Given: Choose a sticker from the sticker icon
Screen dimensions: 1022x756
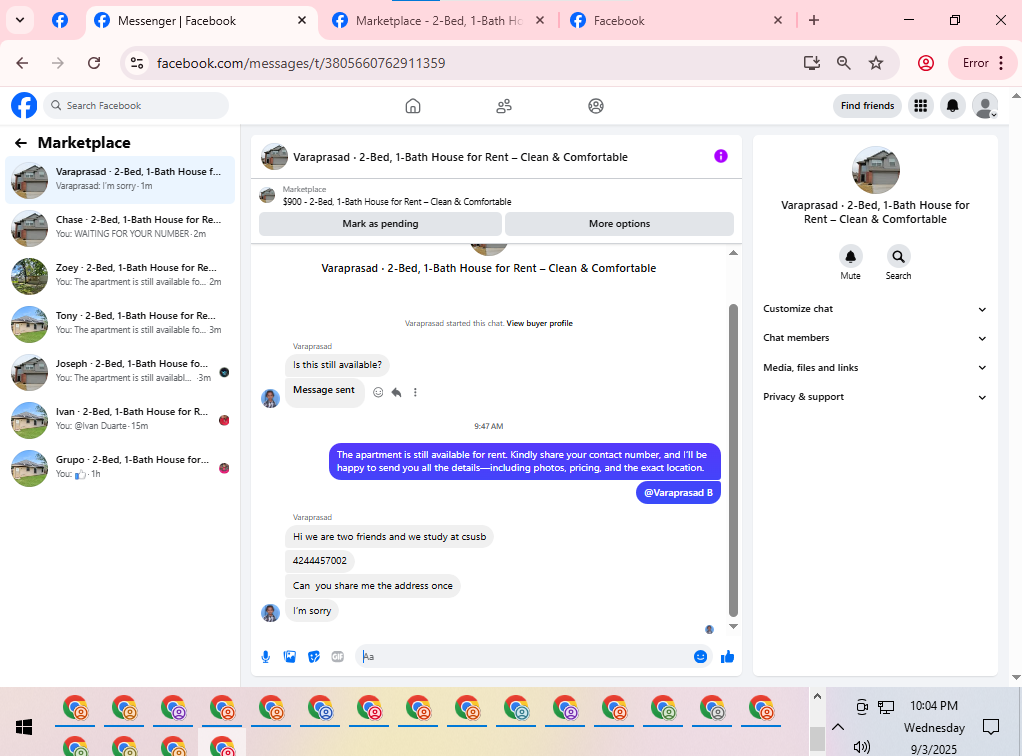Looking at the screenshot, I should click(314, 656).
